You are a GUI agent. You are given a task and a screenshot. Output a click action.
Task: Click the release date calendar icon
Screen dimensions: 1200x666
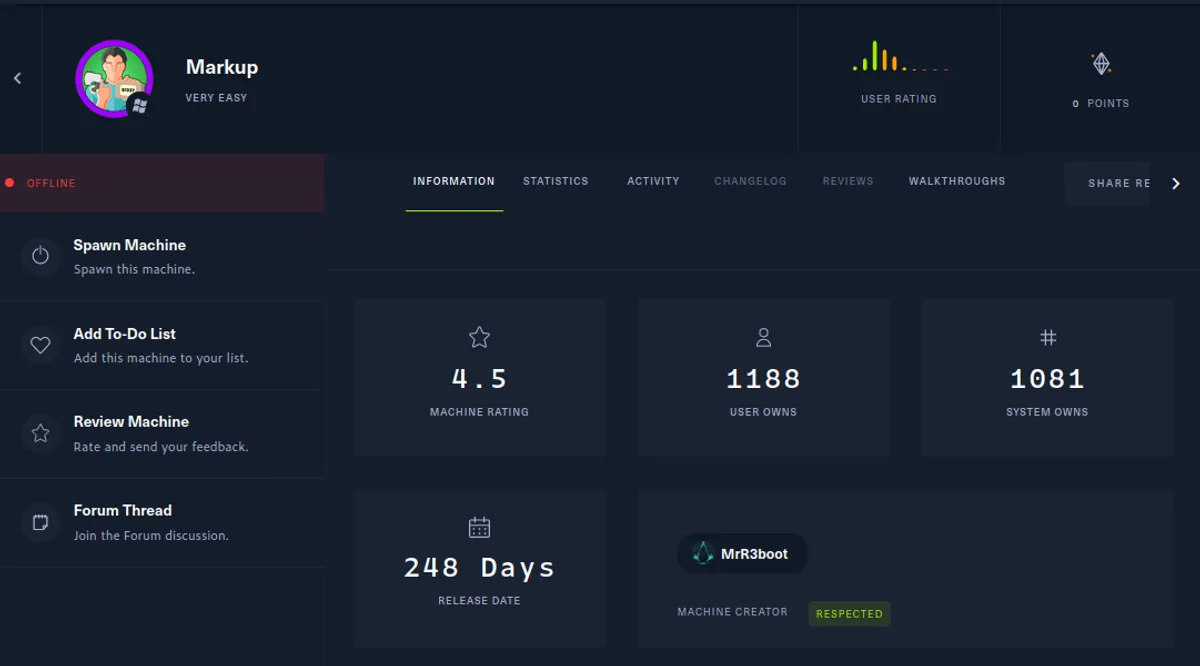click(x=479, y=527)
